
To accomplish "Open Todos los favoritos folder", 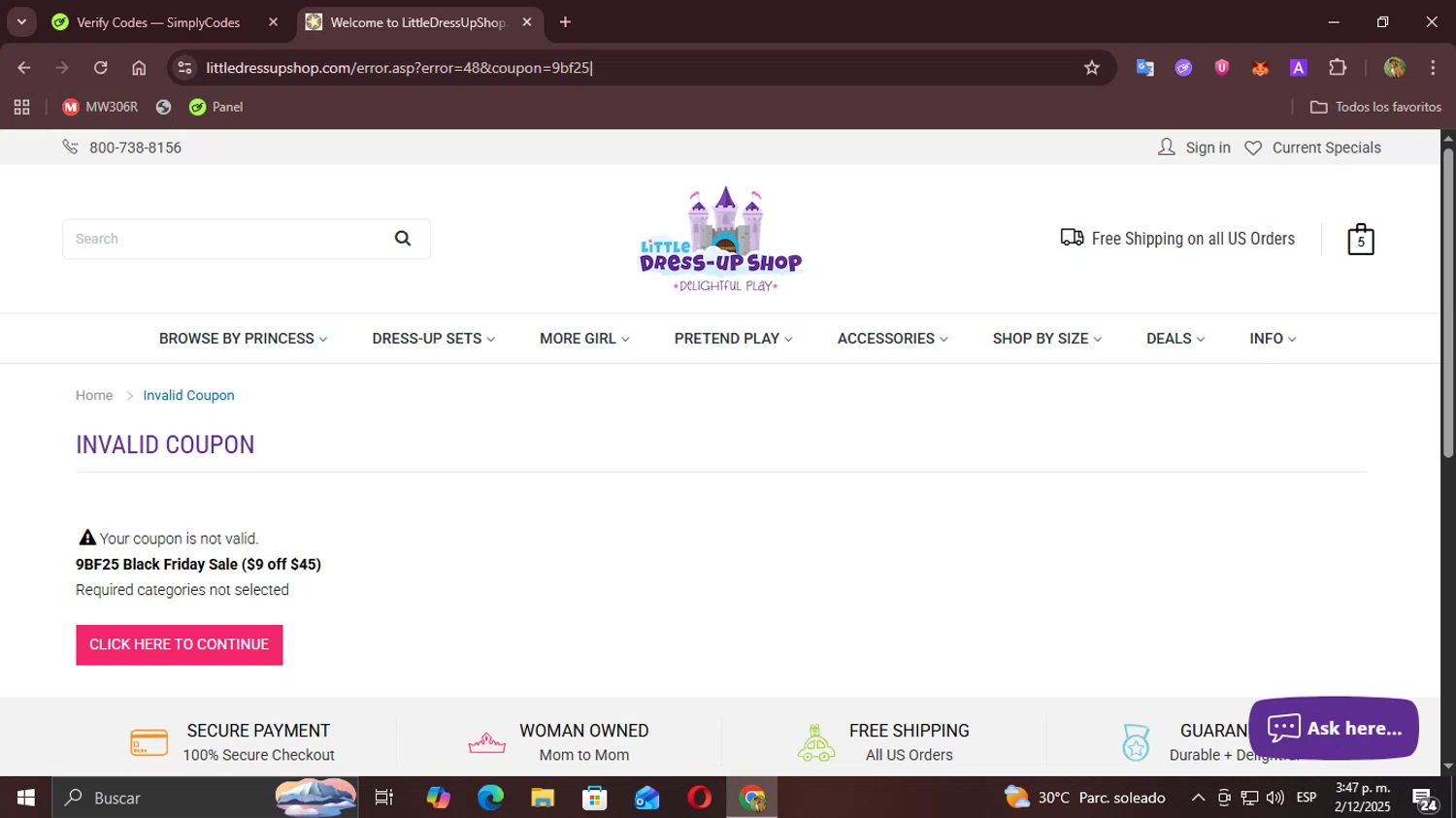I will 1375,107.
